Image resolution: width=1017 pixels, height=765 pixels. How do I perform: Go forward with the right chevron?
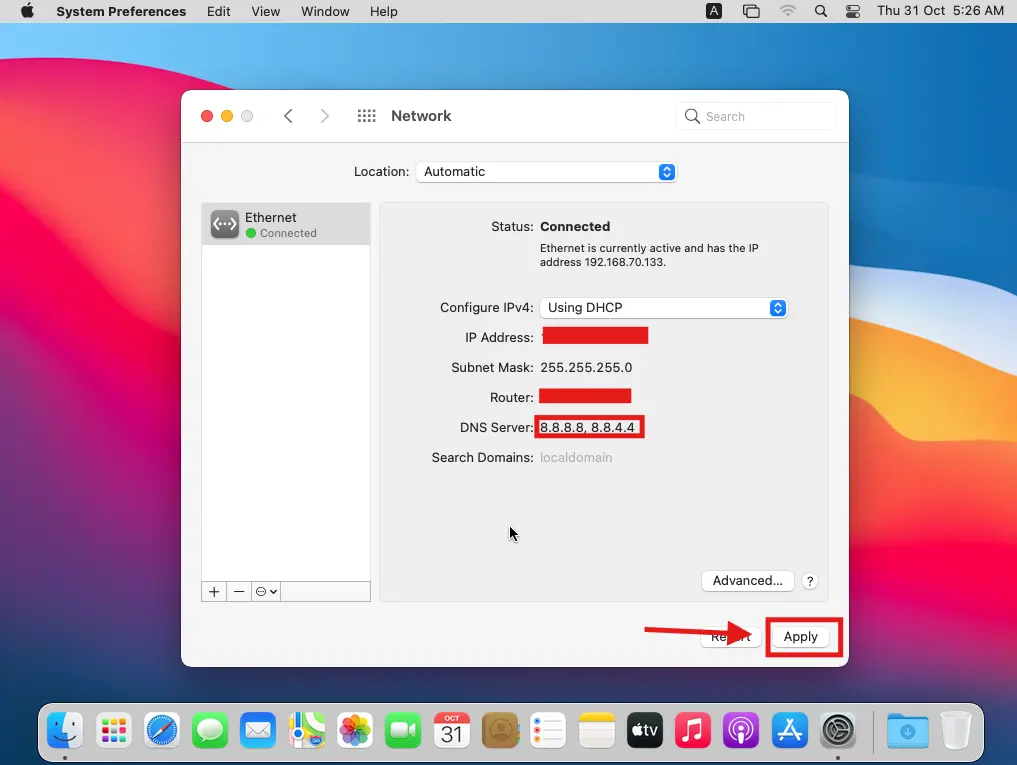(324, 116)
